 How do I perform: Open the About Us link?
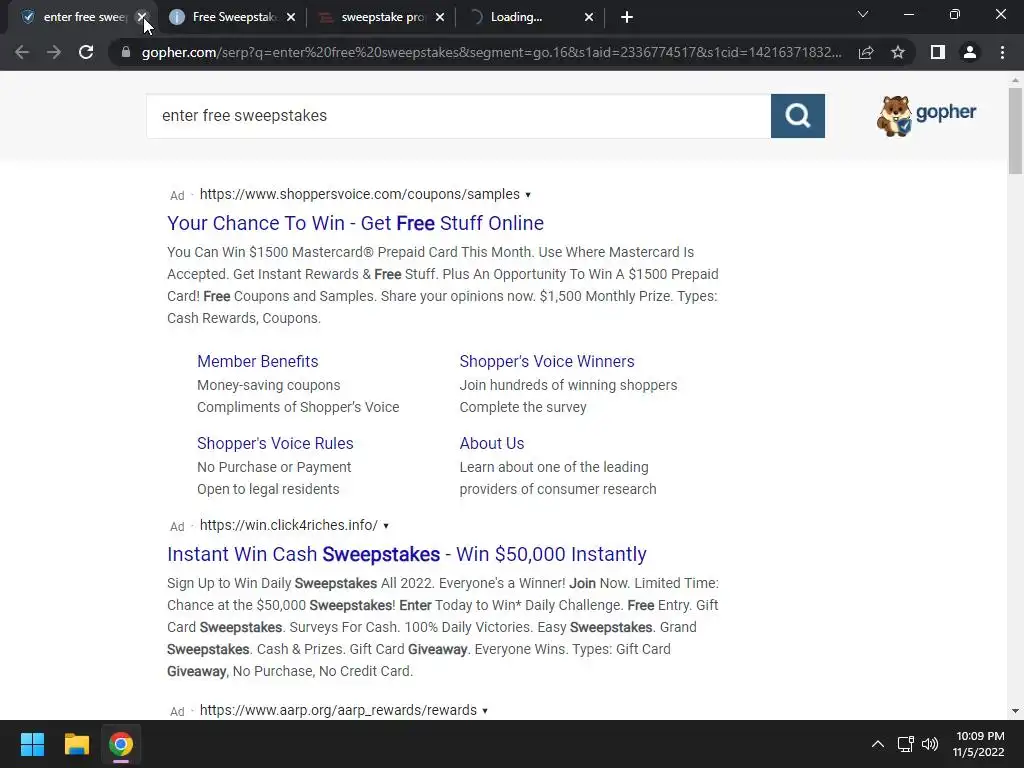[492, 443]
